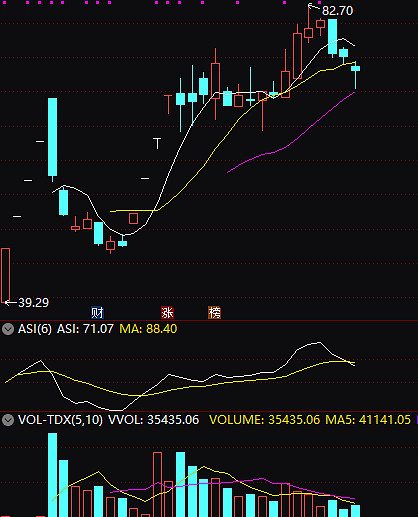
Task: Click the VVOL: 35435.06 value text
Action: (x=153, y=420)
